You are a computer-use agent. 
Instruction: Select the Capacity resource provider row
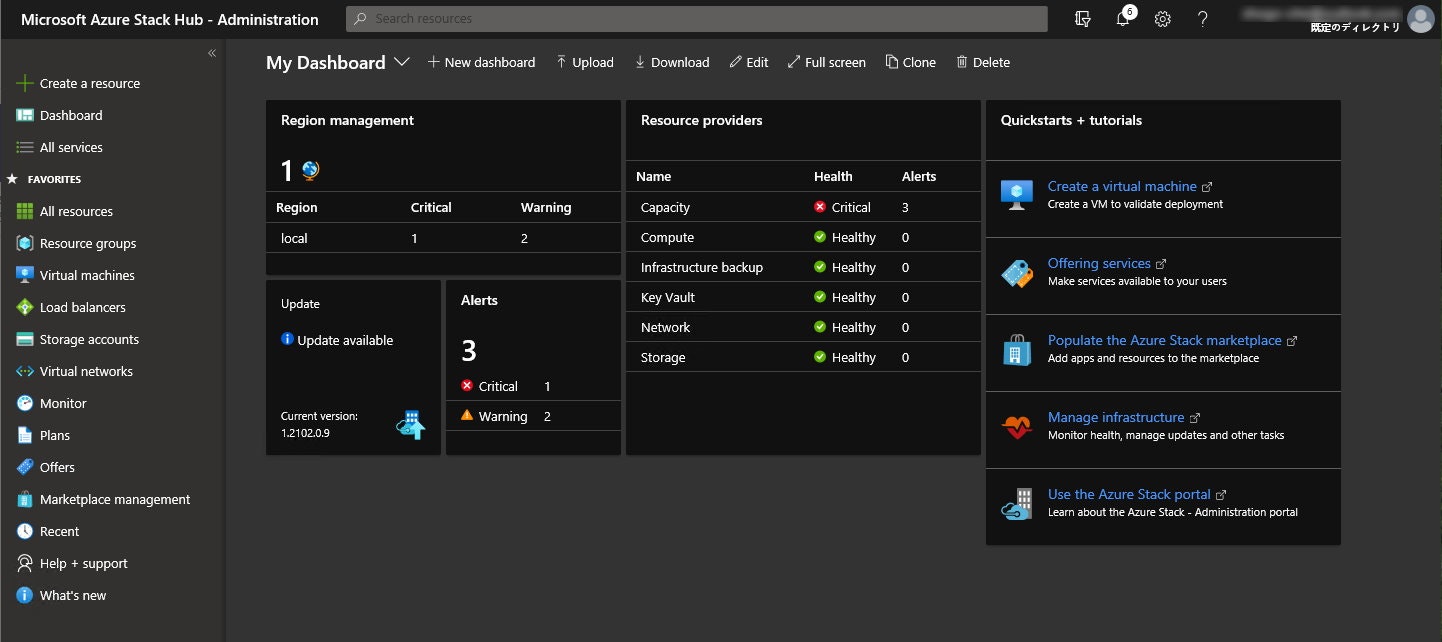tap(803, 207)
